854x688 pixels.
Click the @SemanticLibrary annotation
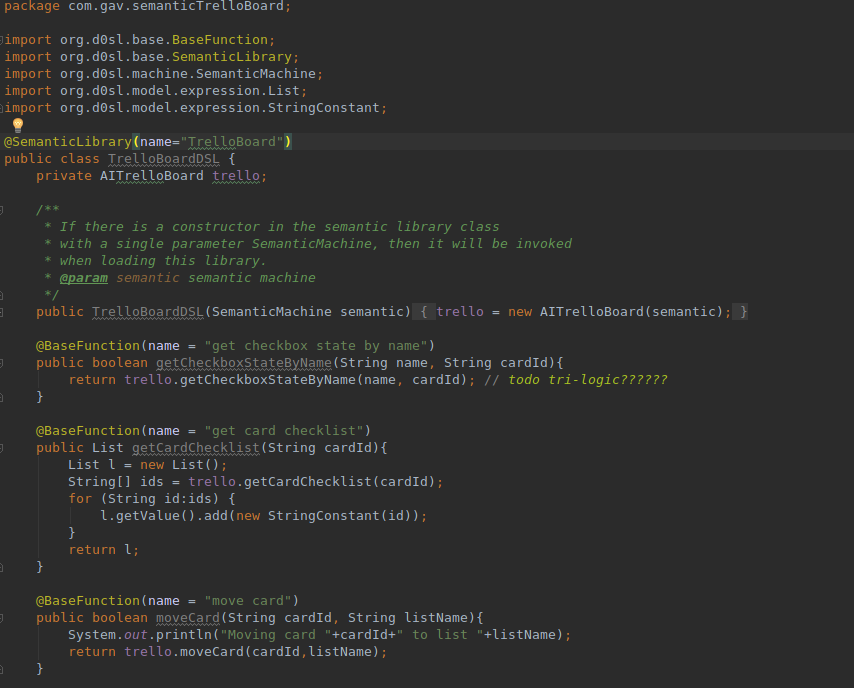point(68,142)
